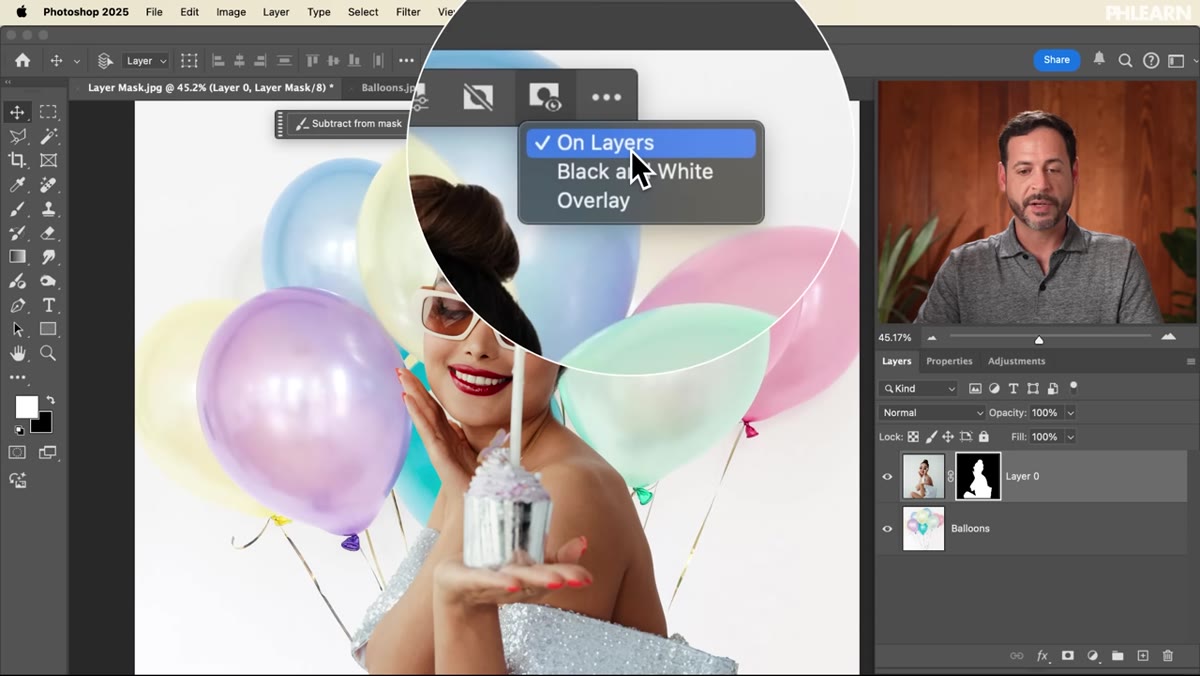The height and width of the screenshot is (676, 1200).
Task: Click the Share button
Action: tap(1057, 60)
